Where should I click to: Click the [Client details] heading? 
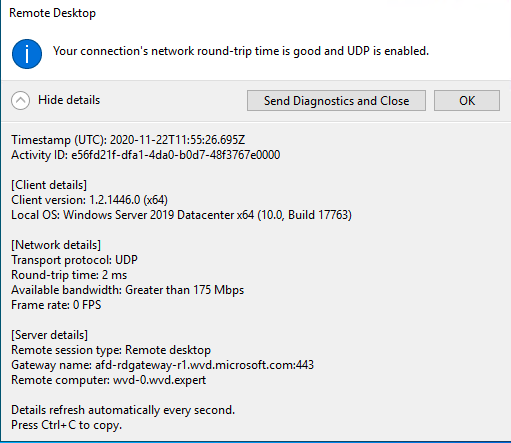click(x=49, y=185)
